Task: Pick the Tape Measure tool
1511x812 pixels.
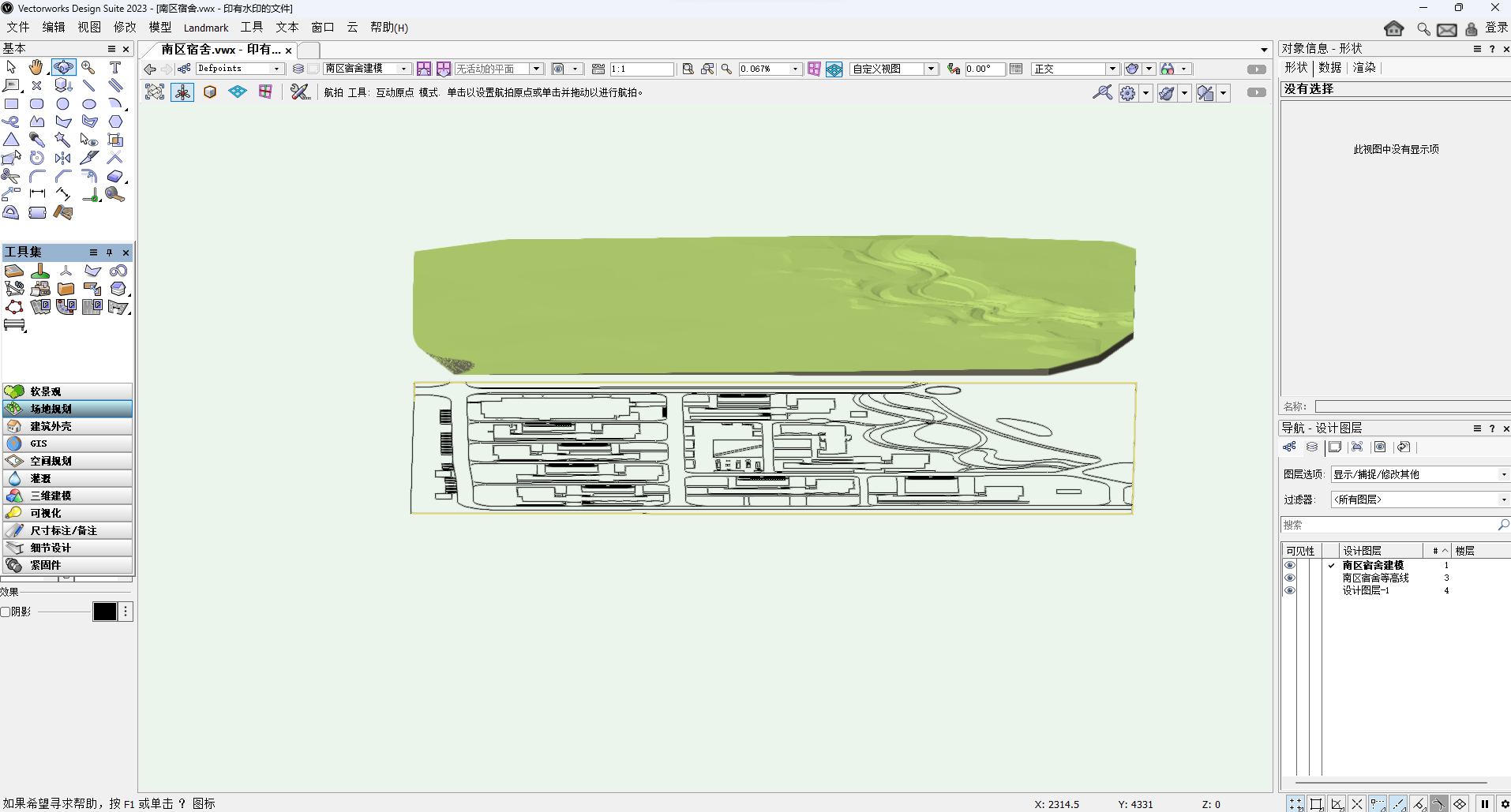Action: point(114,193)
